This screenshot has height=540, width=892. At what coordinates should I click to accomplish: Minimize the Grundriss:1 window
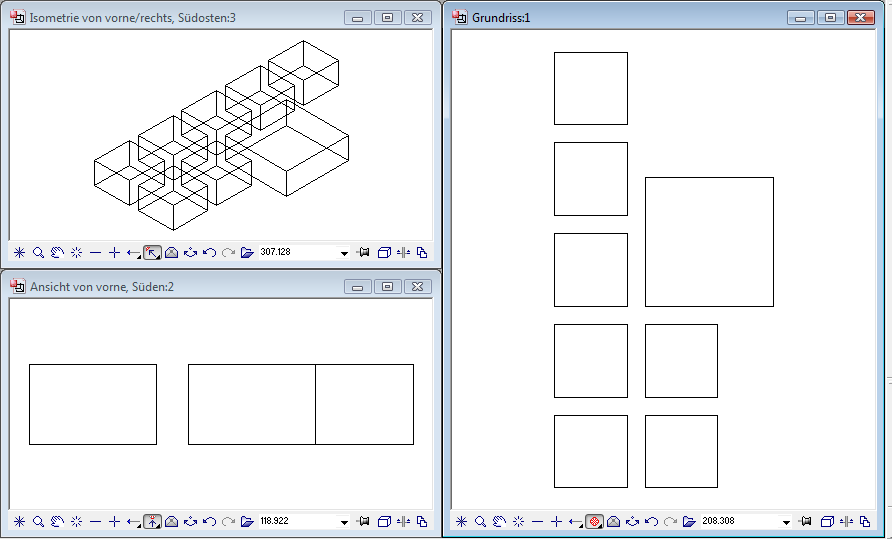coord(800,18)
